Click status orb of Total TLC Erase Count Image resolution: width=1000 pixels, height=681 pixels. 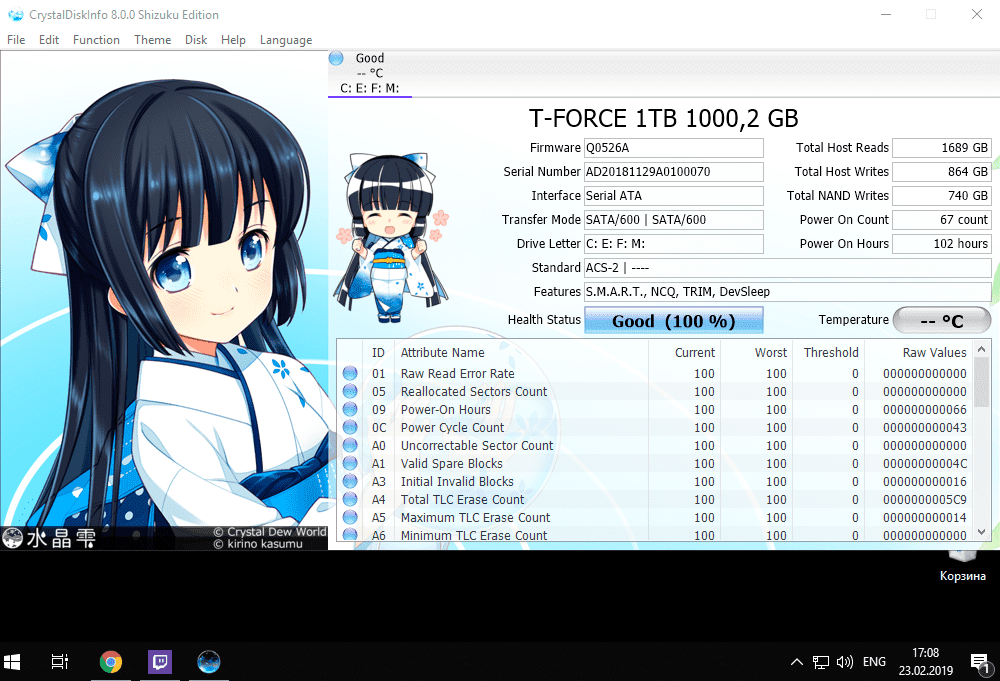pyautogui.click(x=350, y=499)
